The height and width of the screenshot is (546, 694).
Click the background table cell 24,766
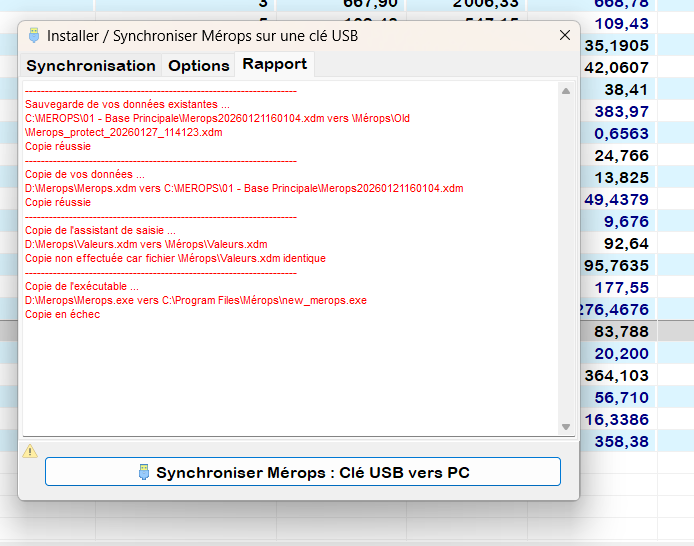point(621,156)
